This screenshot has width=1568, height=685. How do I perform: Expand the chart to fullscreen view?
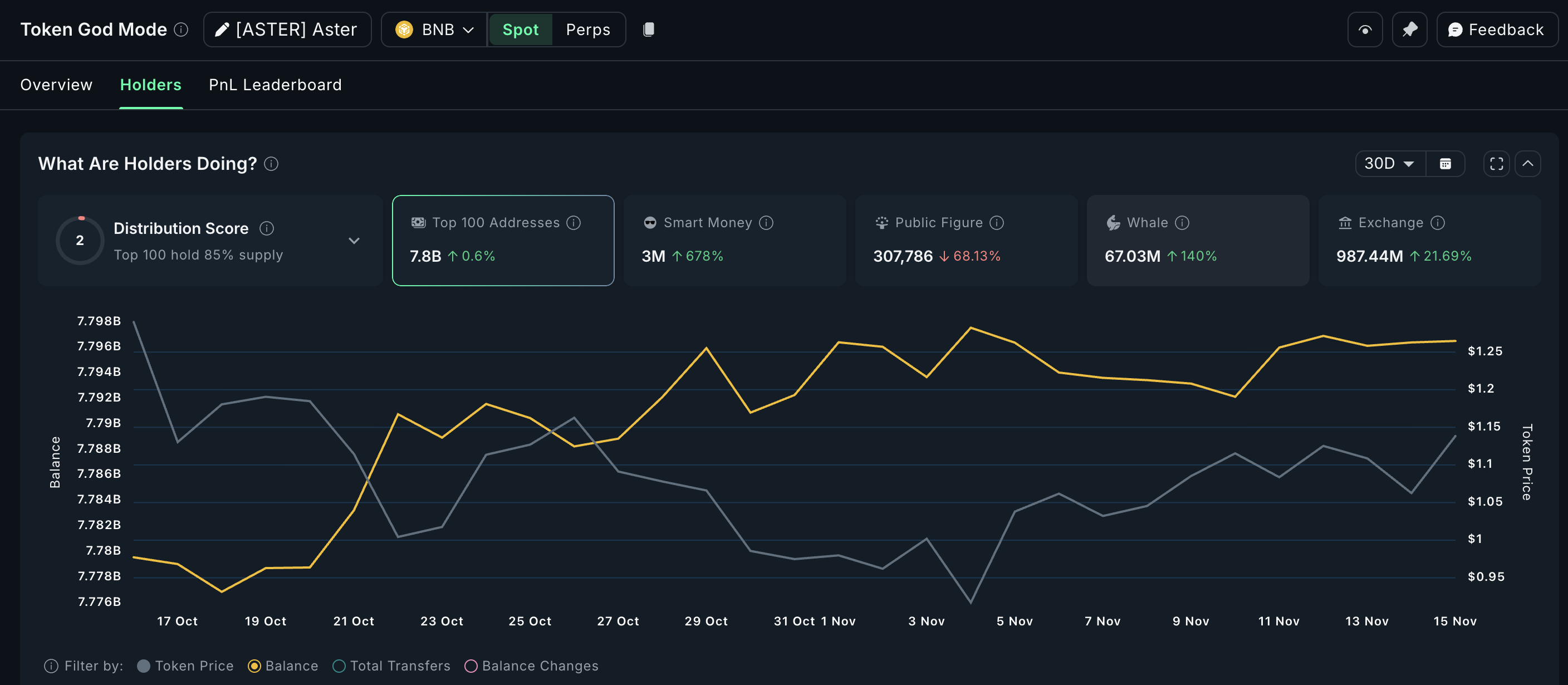coord(1496,163)
